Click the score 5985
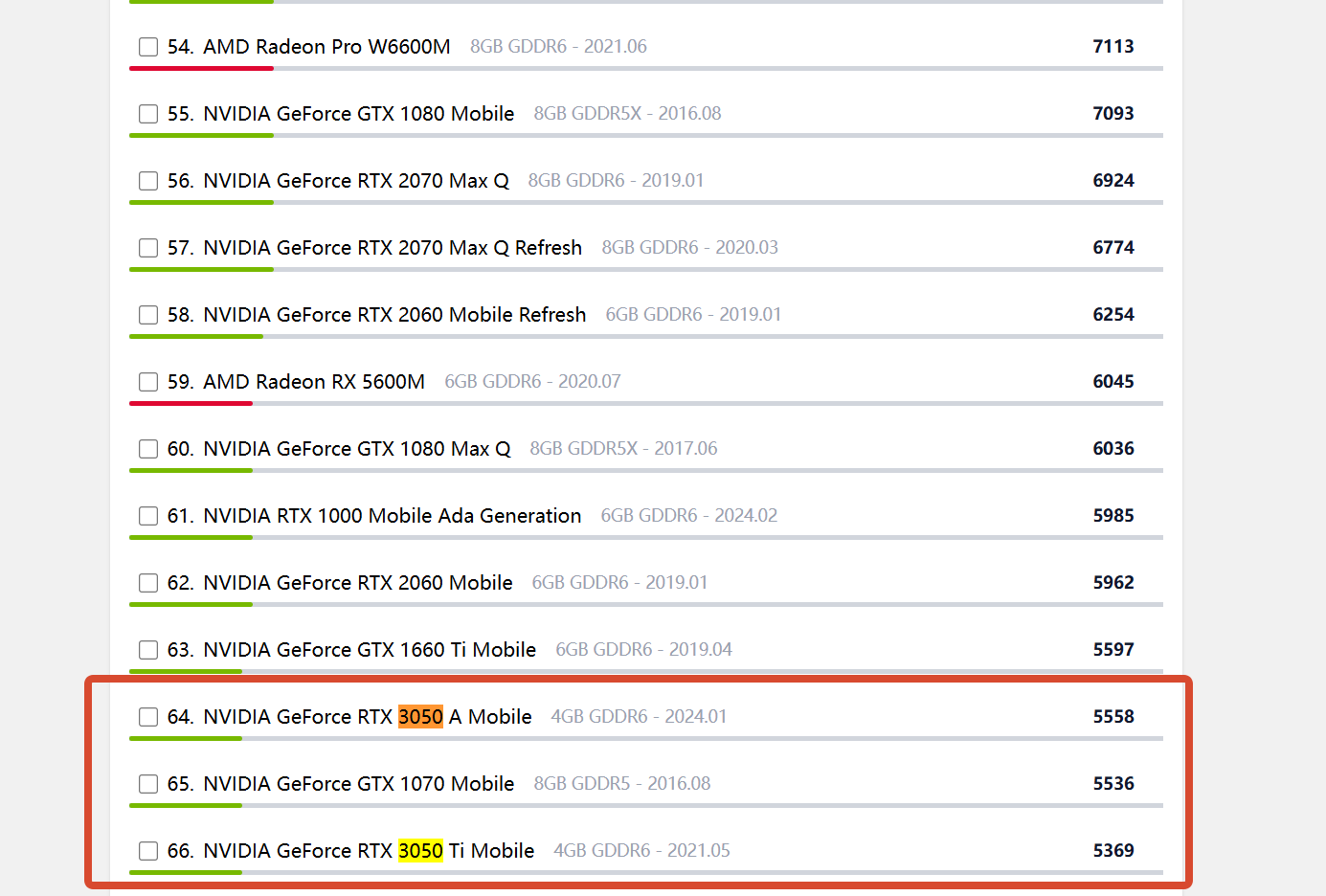Screen dimensions: 1326x896 pos(1113,516)
